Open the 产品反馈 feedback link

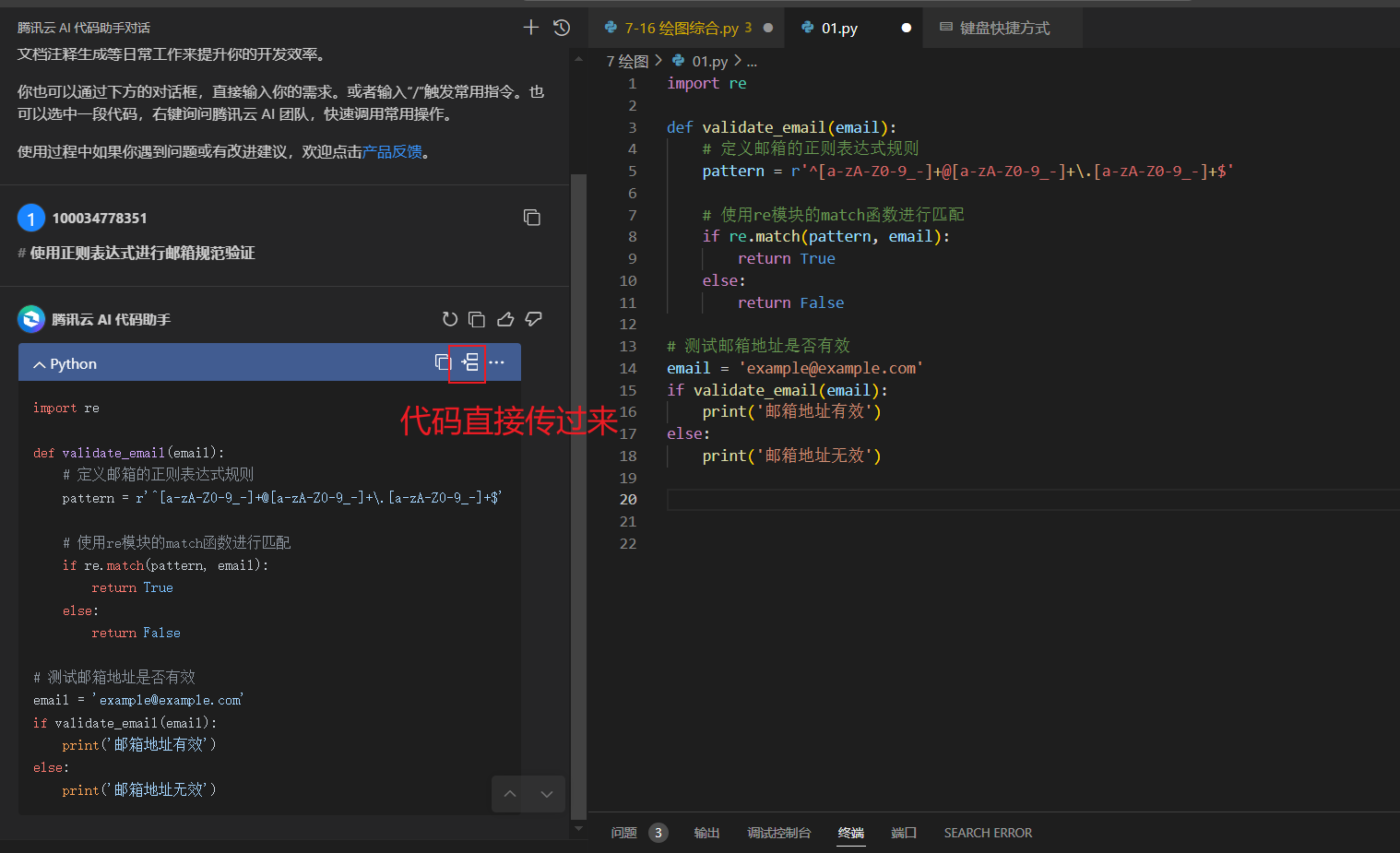pyautogui.click(x=392, y=152)
